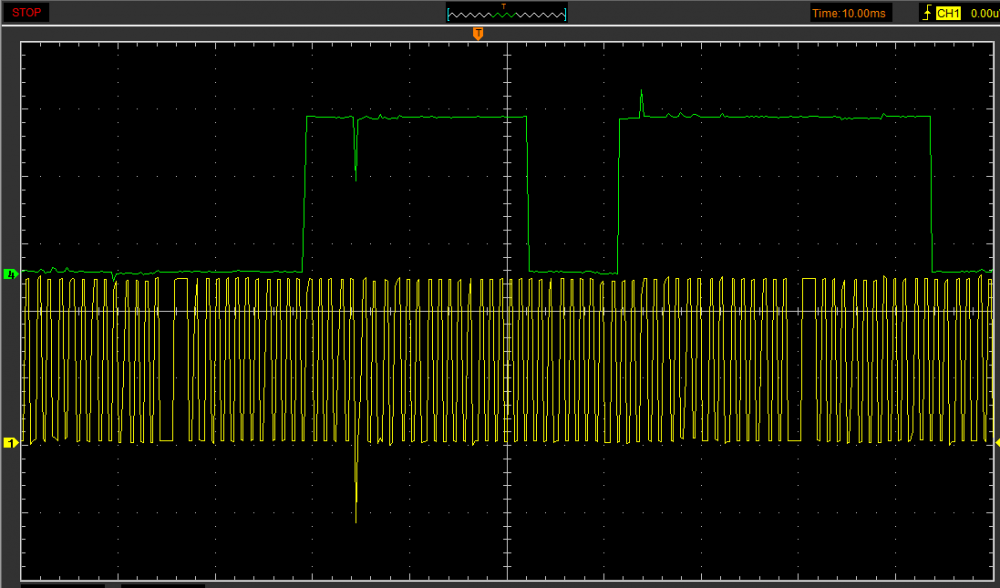Select the orange T trigger position marker
This screenshot has height=588, width=1000.
[478, 33]
